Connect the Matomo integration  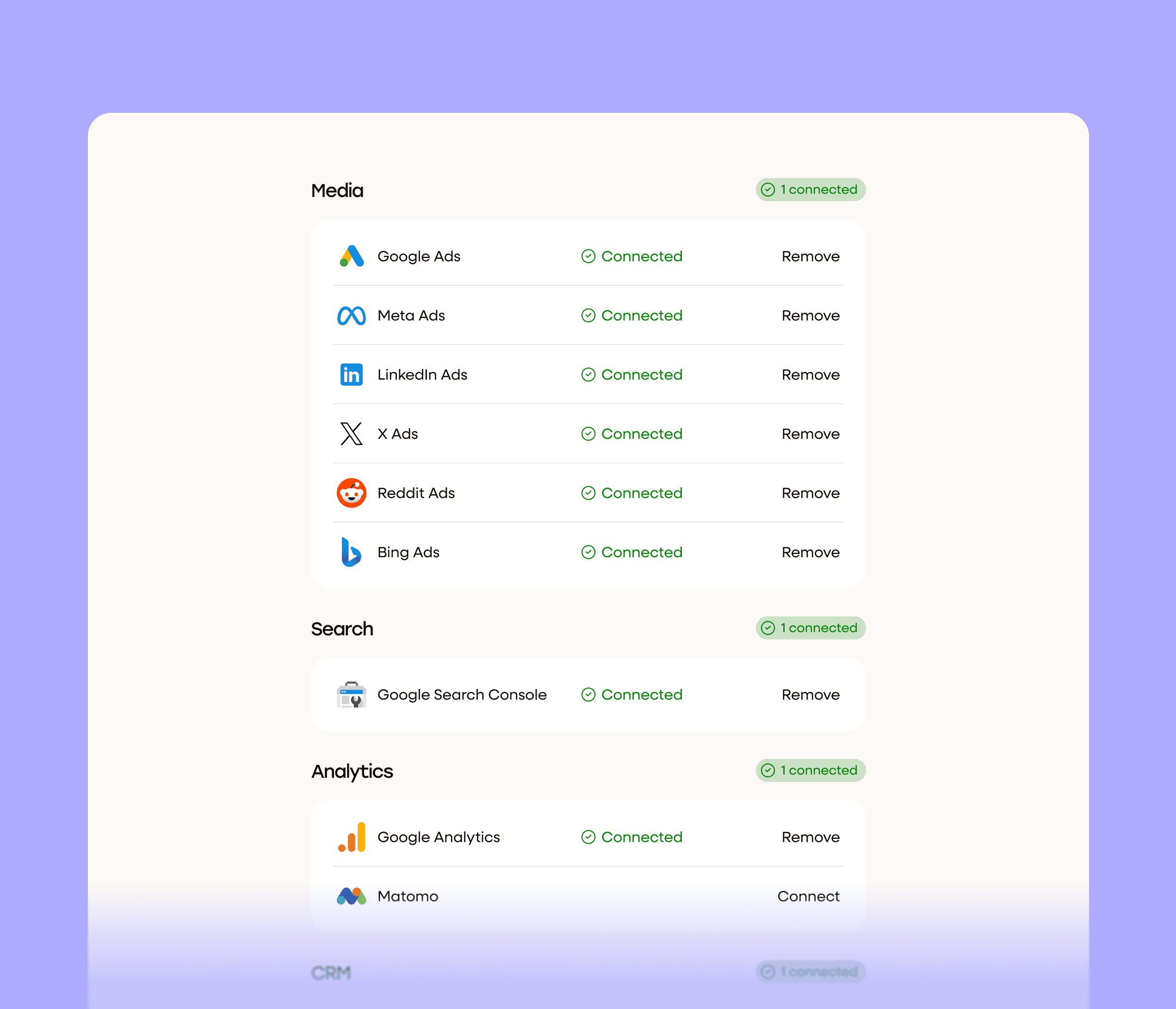[x=808, y=896]
